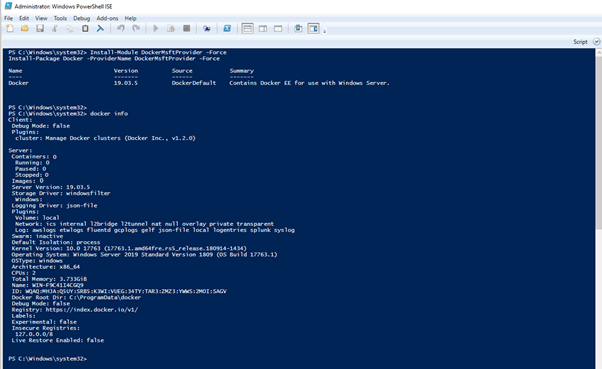Open the Add-ons menu
This screenshot has width=602, height=369.
[107, 18]
